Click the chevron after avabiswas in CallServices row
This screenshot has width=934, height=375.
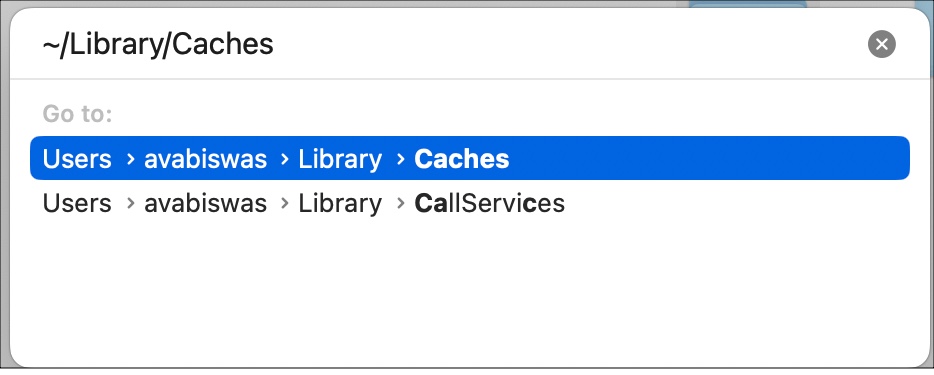coord(285,204)
